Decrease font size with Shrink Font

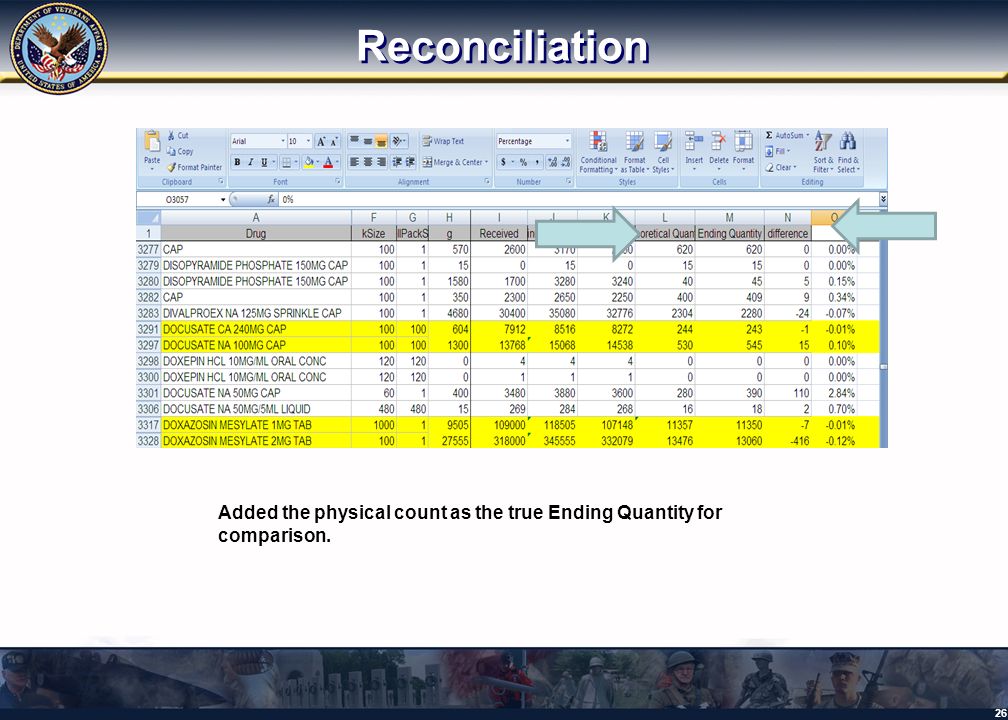tap(333, 141)
